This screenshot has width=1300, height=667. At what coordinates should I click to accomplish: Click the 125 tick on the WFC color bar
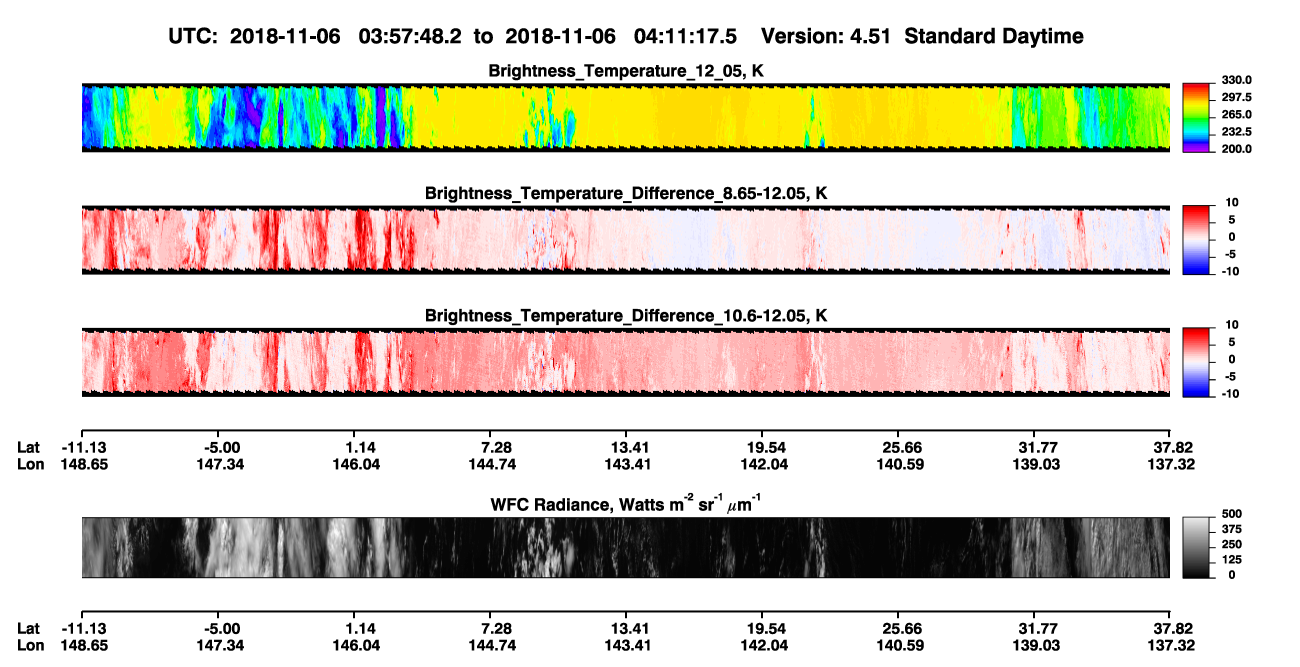[x=1231, y=559]
